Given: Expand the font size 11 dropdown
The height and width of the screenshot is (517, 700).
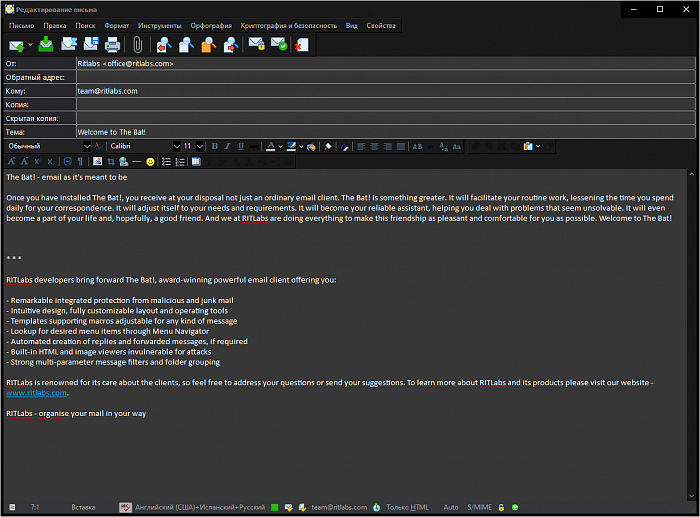Looking at the screenshot, I should coord(200,146).
